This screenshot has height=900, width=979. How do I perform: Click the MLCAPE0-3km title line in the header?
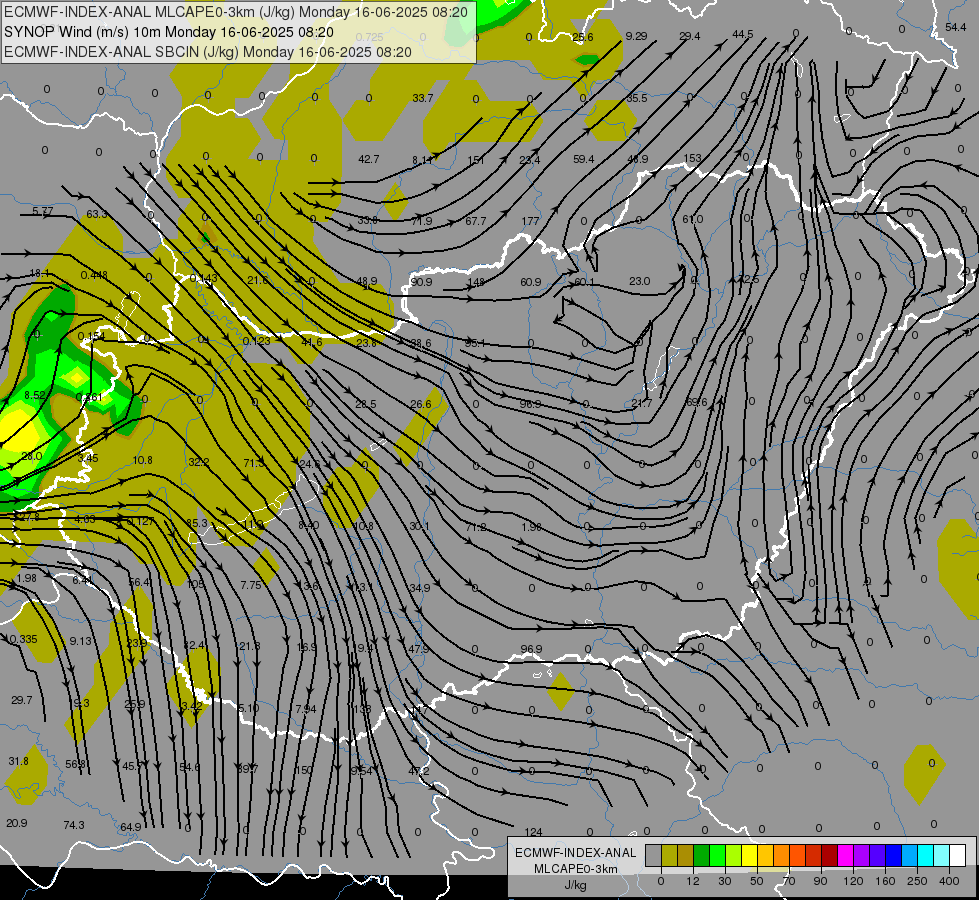click(236, 12)
